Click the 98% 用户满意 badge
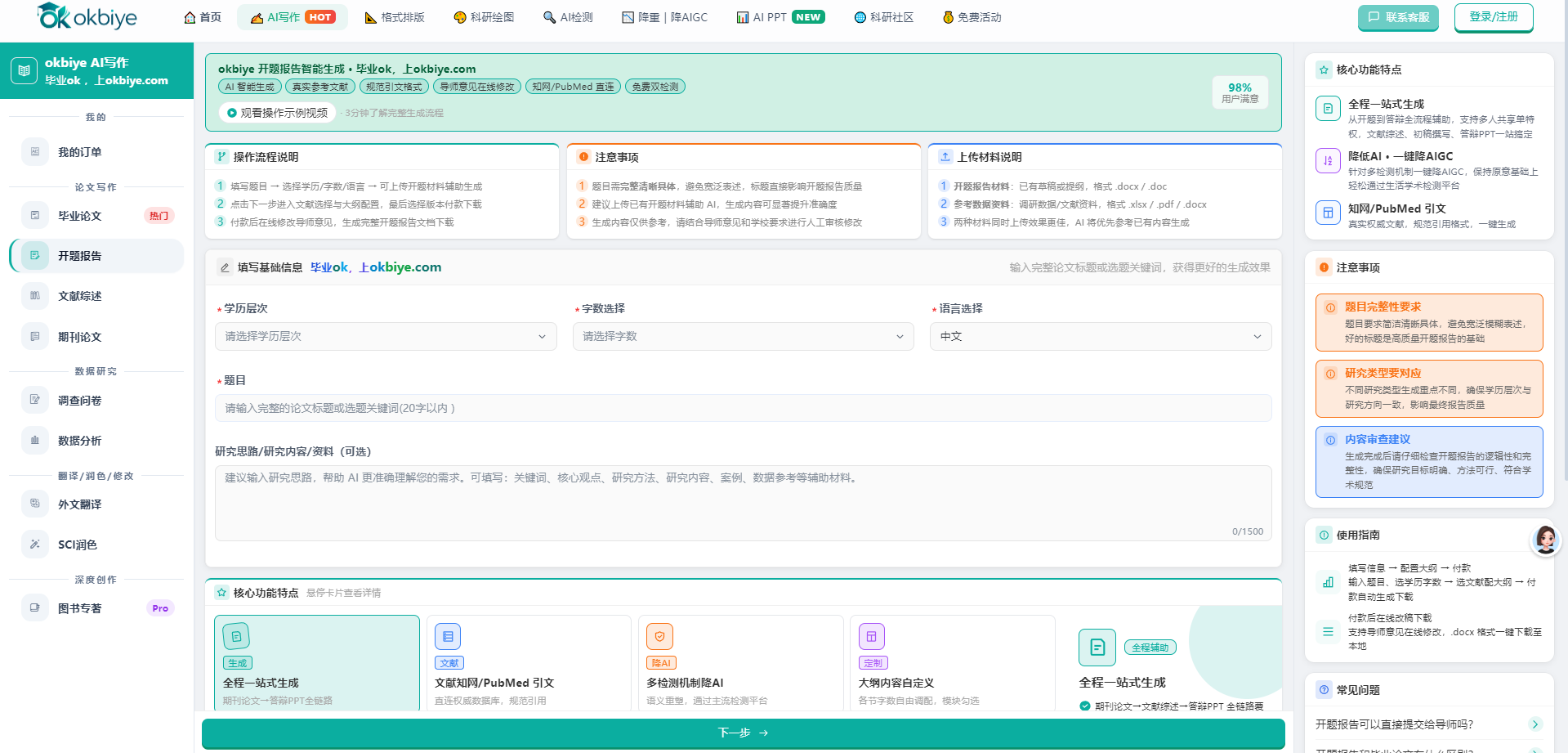Screen dimensions: 1568x753 point(1240,92)
